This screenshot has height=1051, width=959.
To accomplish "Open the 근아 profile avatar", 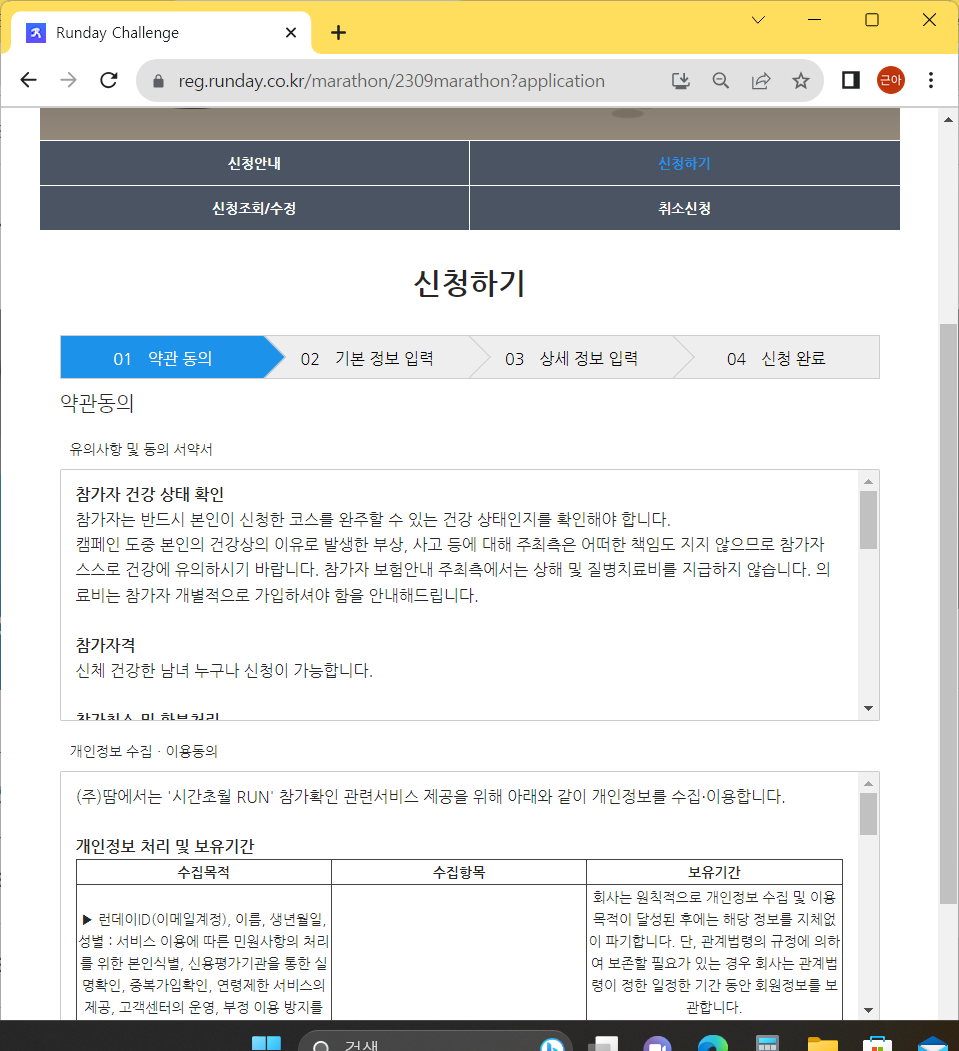I will [890, 80].
